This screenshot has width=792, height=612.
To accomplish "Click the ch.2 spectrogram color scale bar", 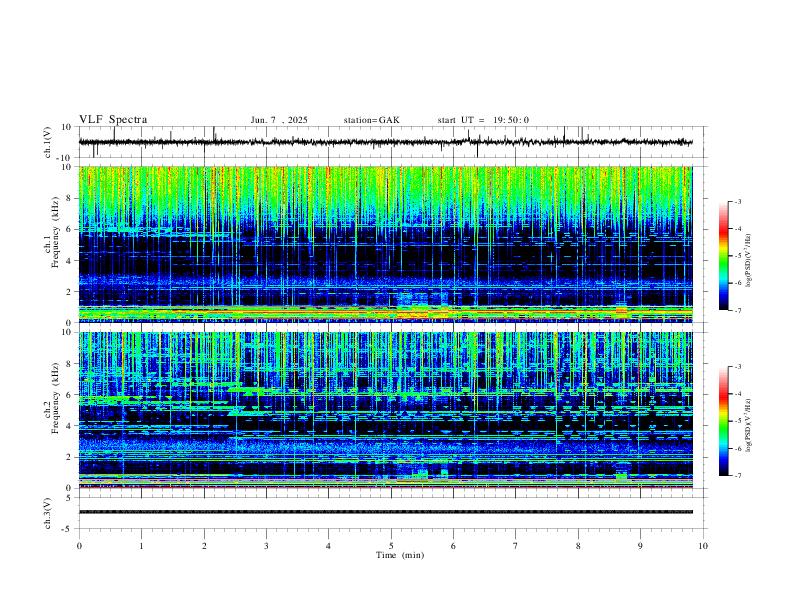I will [x=723, y=421].
